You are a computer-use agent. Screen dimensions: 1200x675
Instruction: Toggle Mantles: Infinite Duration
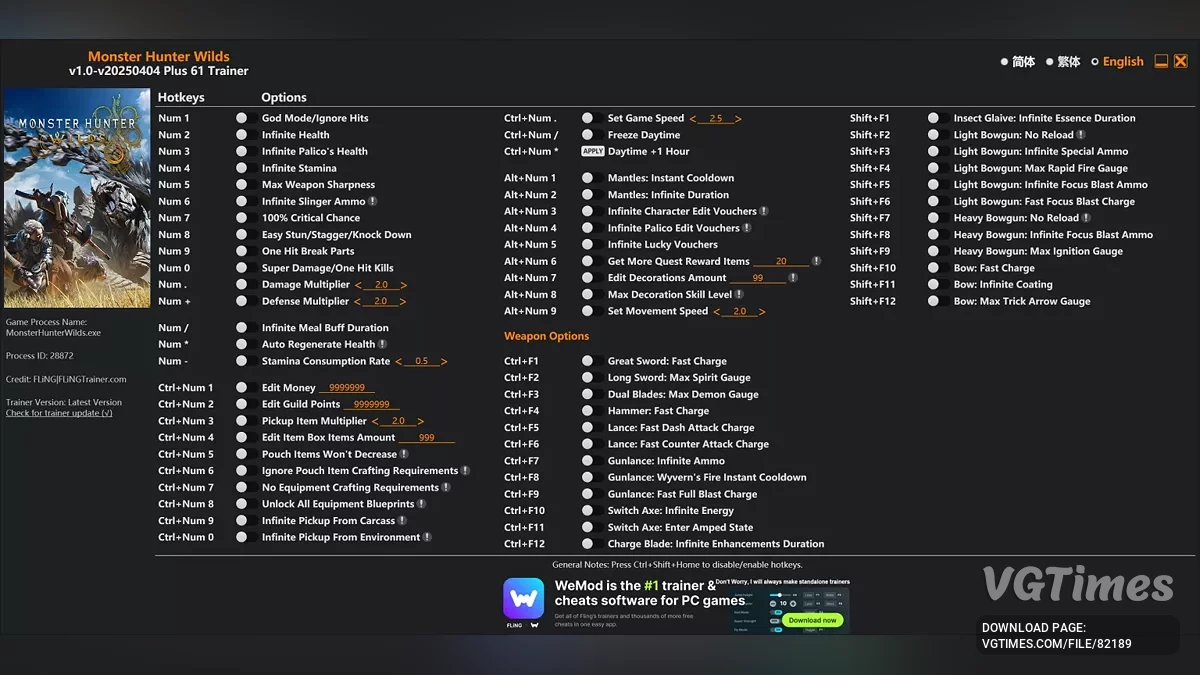point(588,194)
